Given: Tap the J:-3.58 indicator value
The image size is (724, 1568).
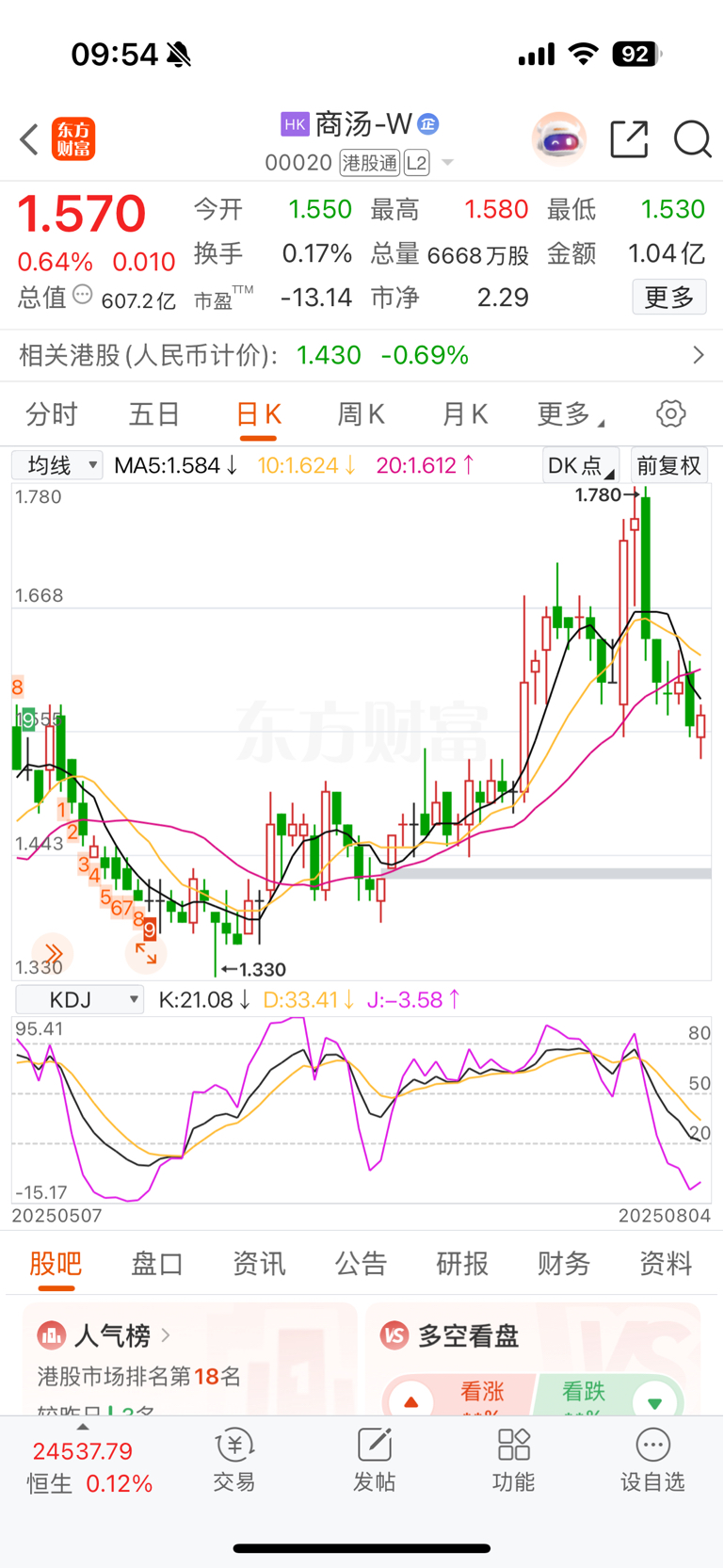Looking at the screenshot, I should coord(413,999).
